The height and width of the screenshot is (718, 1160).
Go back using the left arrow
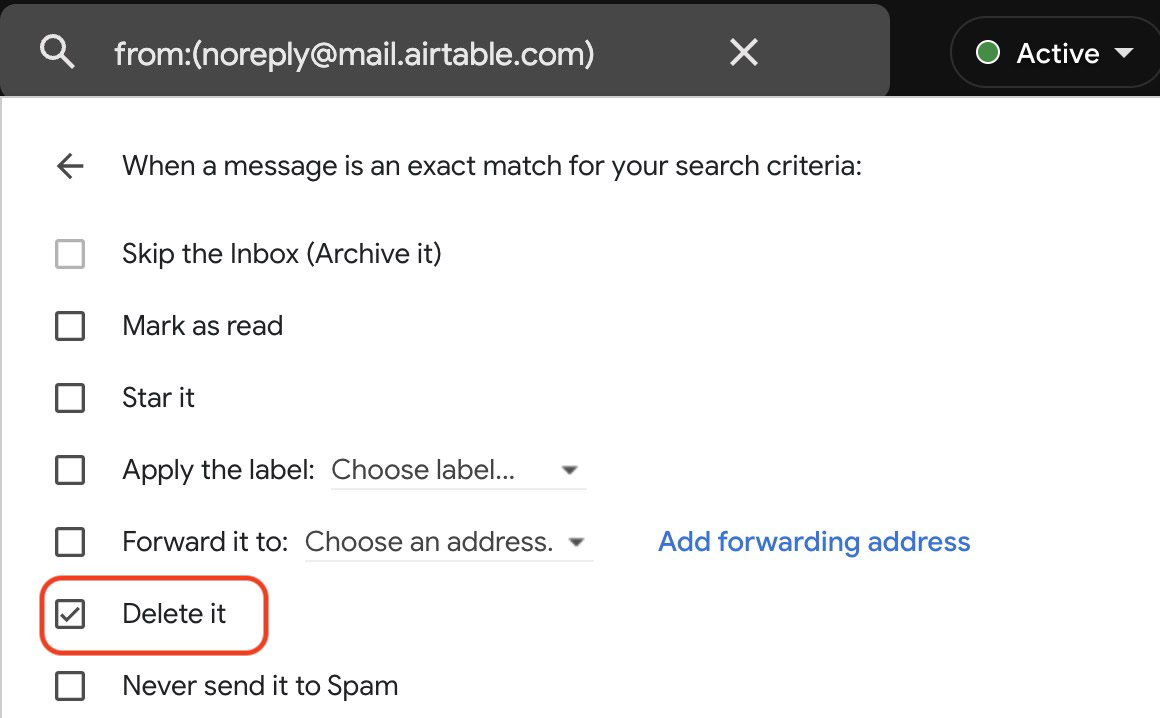pos(70,166)
